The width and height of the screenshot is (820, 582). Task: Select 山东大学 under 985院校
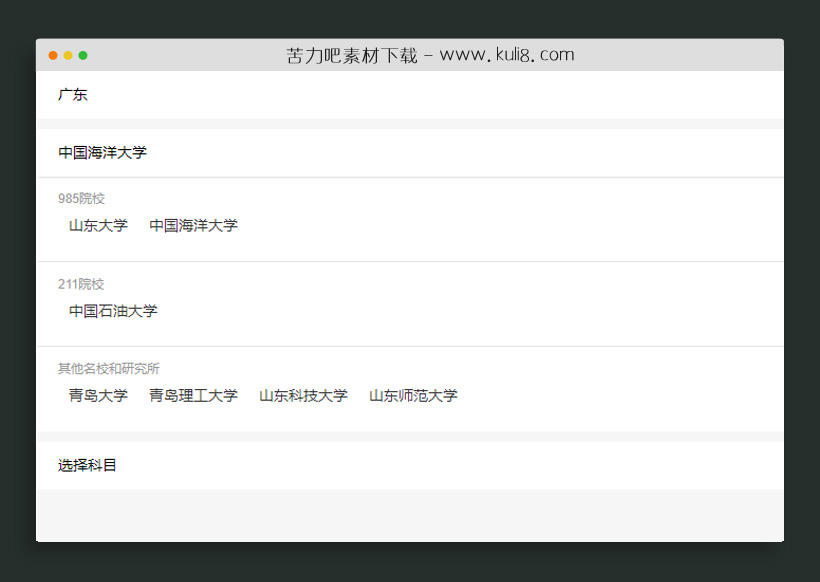(x=98, y=226)
